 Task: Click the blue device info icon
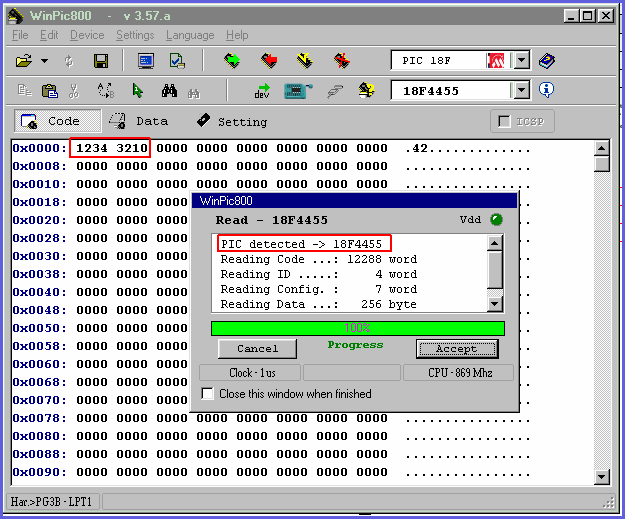[546, 90]
